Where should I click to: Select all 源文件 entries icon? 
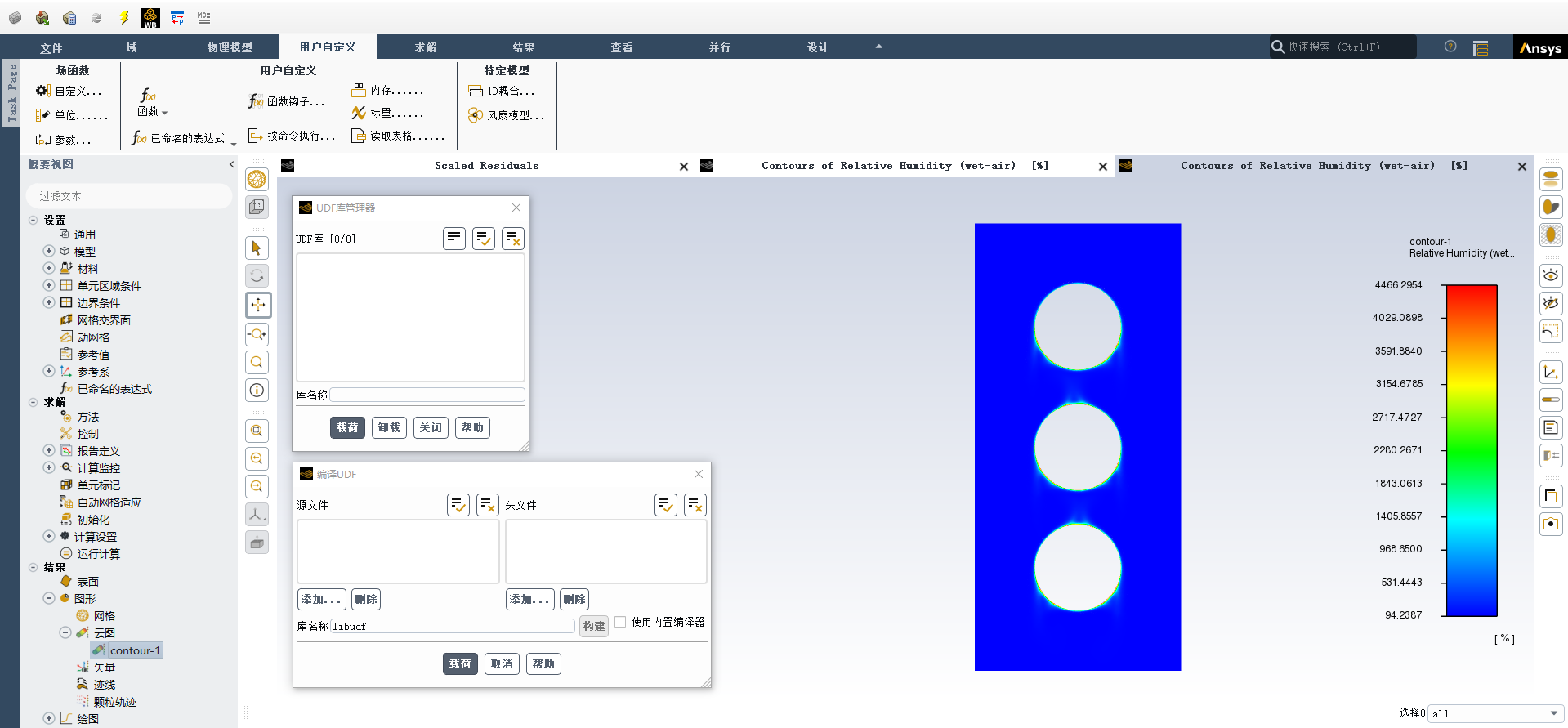(x=458, y=505)
